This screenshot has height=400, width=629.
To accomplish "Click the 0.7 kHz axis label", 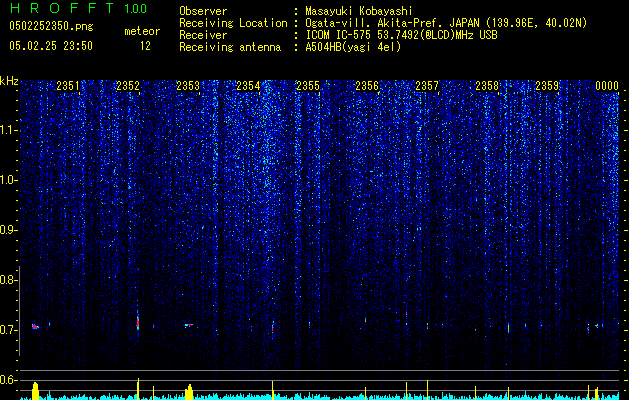I will coord(8,330).
